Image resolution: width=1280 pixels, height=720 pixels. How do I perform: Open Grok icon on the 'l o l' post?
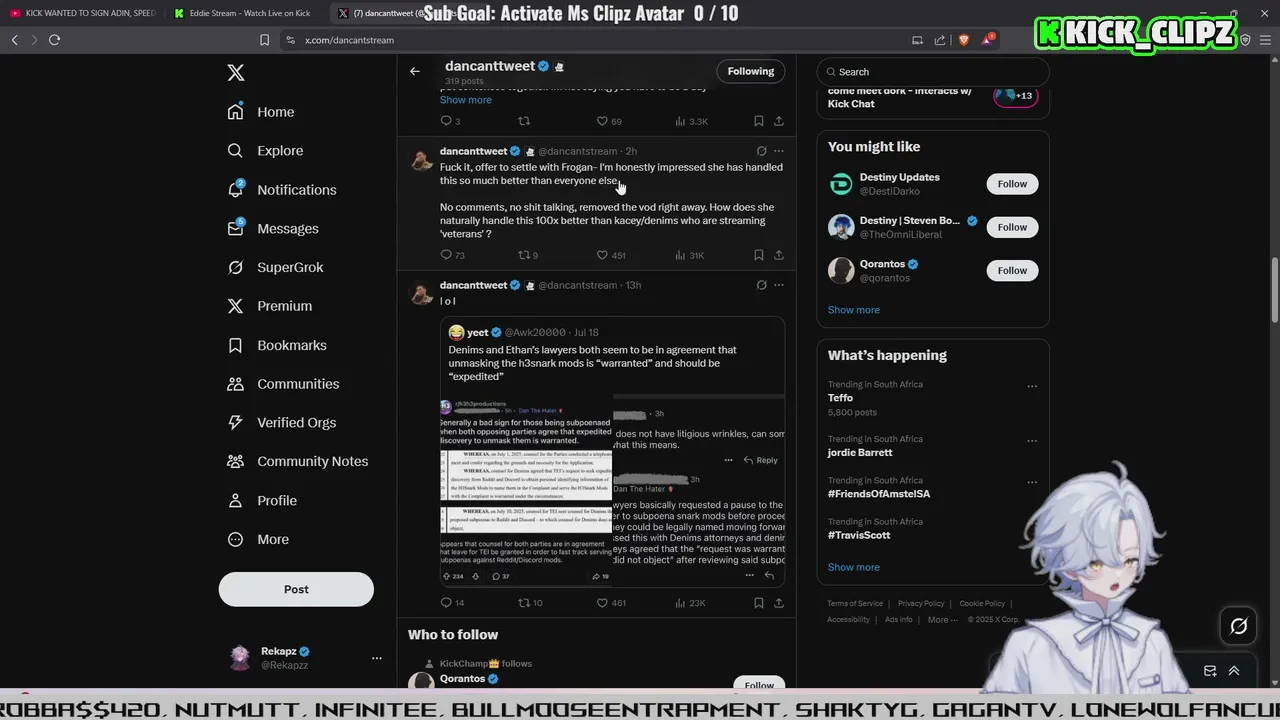761,285
